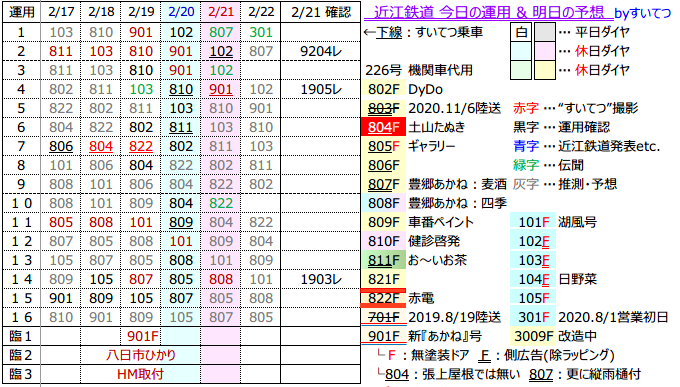Image resolution: width=680 pixels, height=387 pixels.
Task: Click the 810F legend cell
Action: tap(384, 241)
